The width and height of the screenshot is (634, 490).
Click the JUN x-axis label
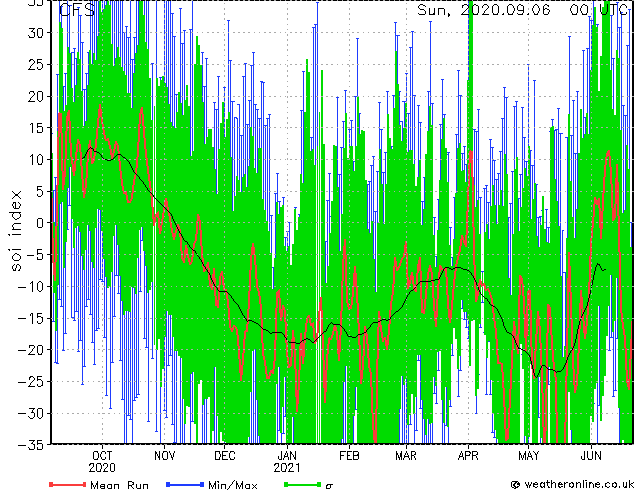(x=591, y=456)
